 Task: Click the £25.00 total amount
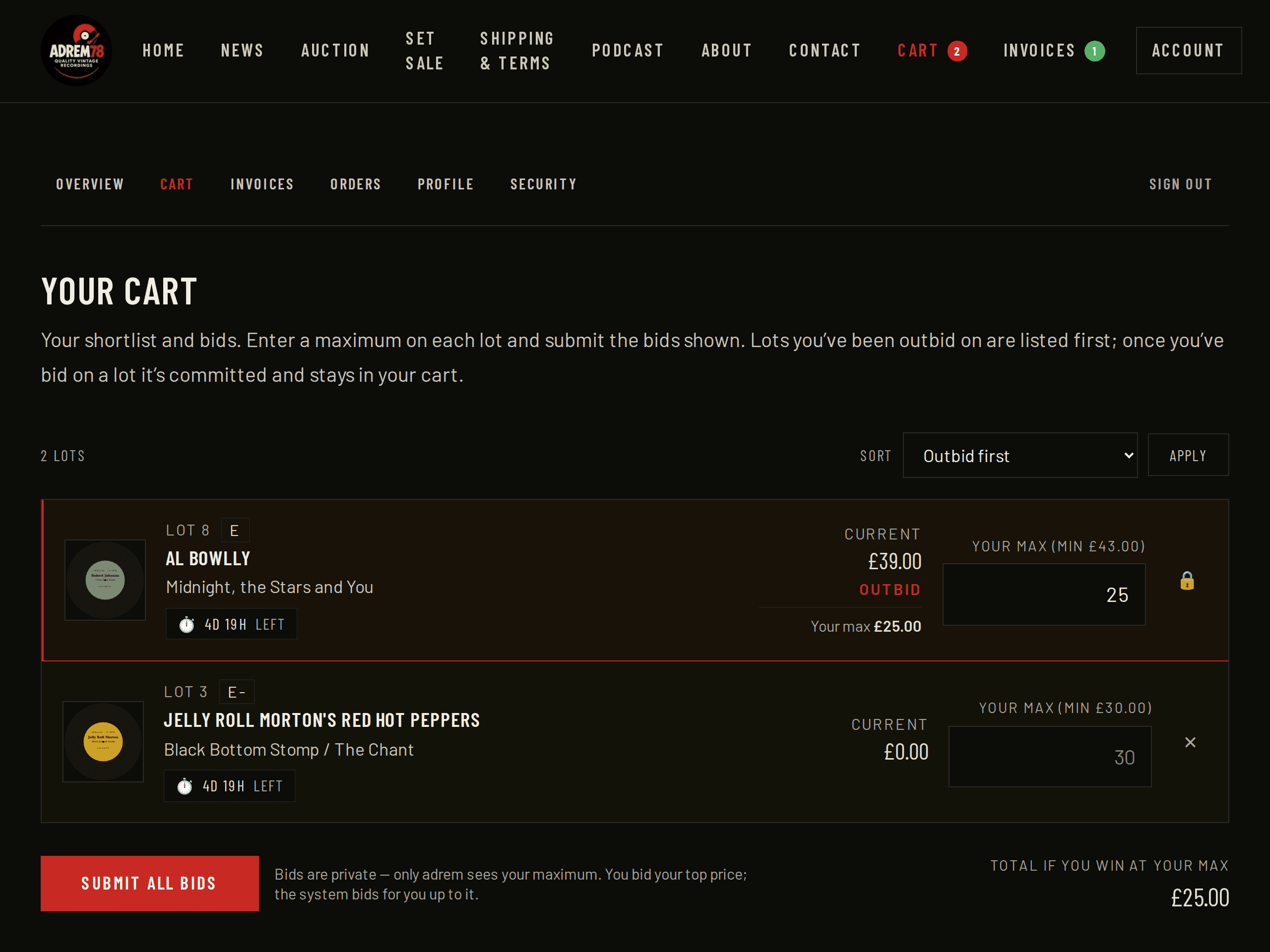[x=1200, y=897]
